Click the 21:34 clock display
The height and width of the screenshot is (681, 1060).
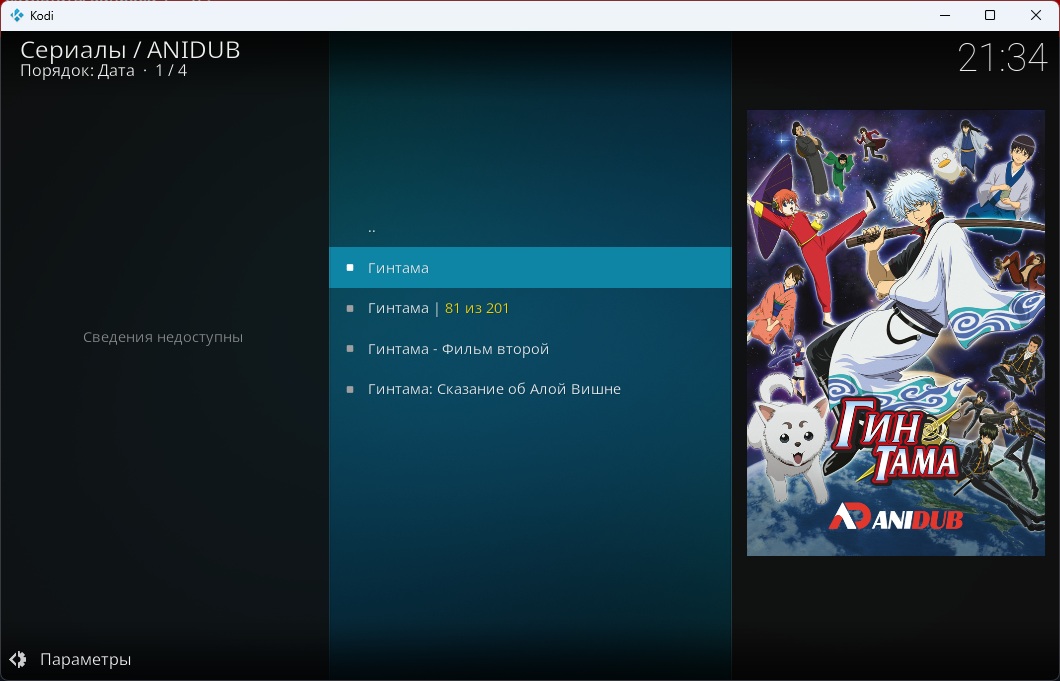[x=1002, y=57]
